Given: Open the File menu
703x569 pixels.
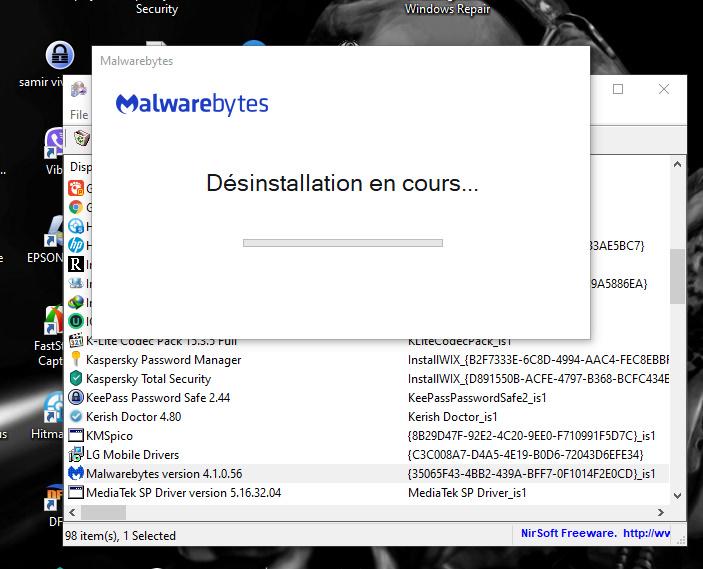Looking at the screenshot, I should pos(79,115).
